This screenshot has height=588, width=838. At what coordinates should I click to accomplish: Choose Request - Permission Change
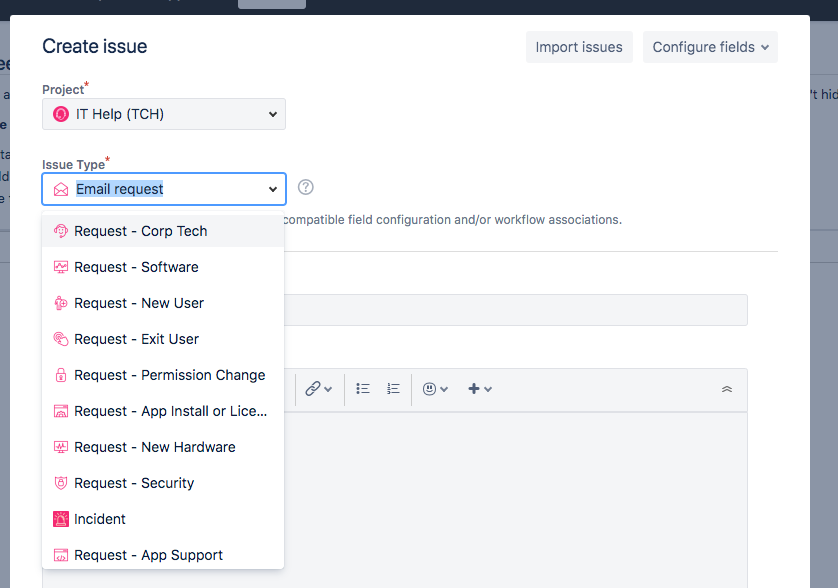163,375
